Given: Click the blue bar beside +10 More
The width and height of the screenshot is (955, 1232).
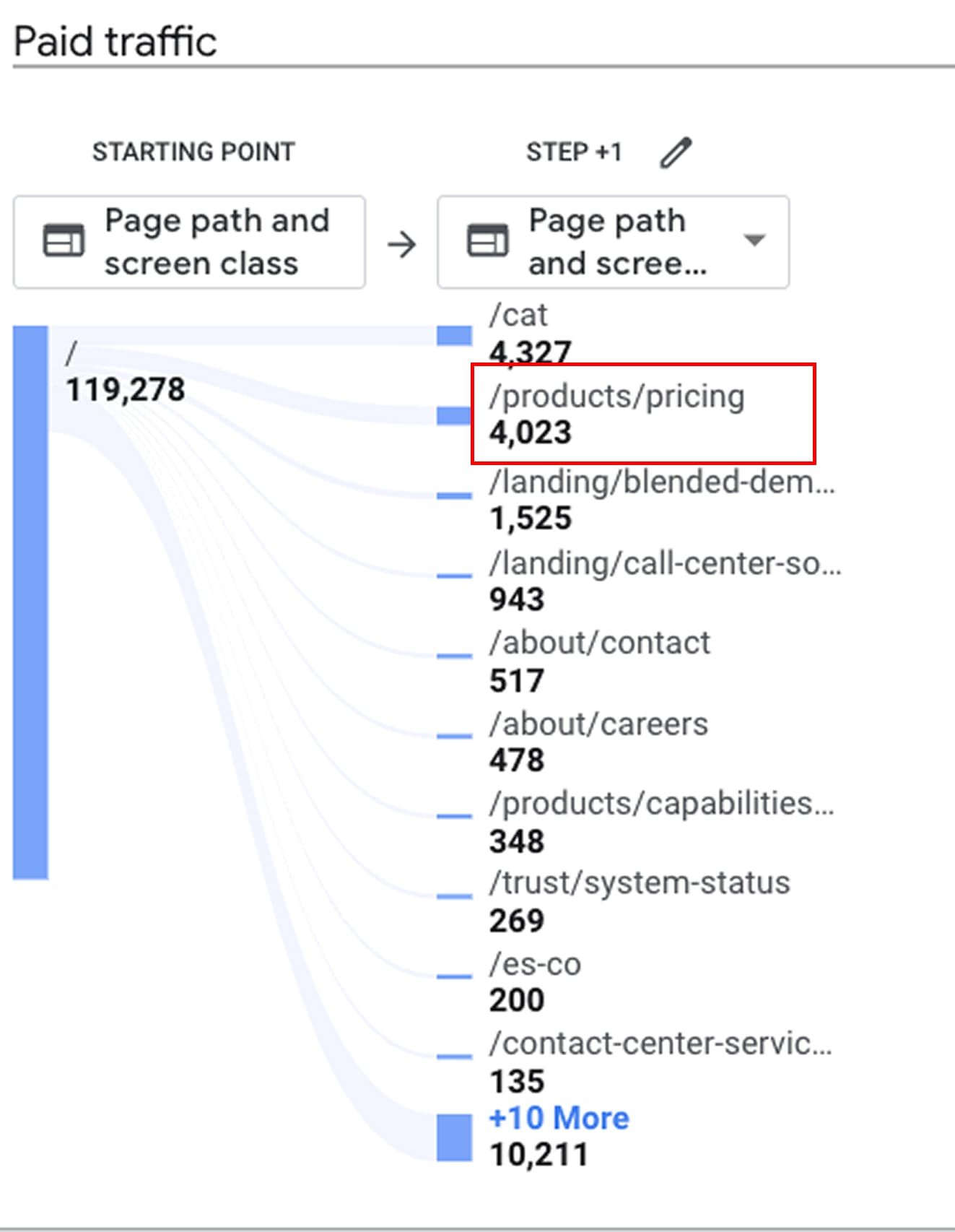Looking at the screenshot, I should [454, 1137].
